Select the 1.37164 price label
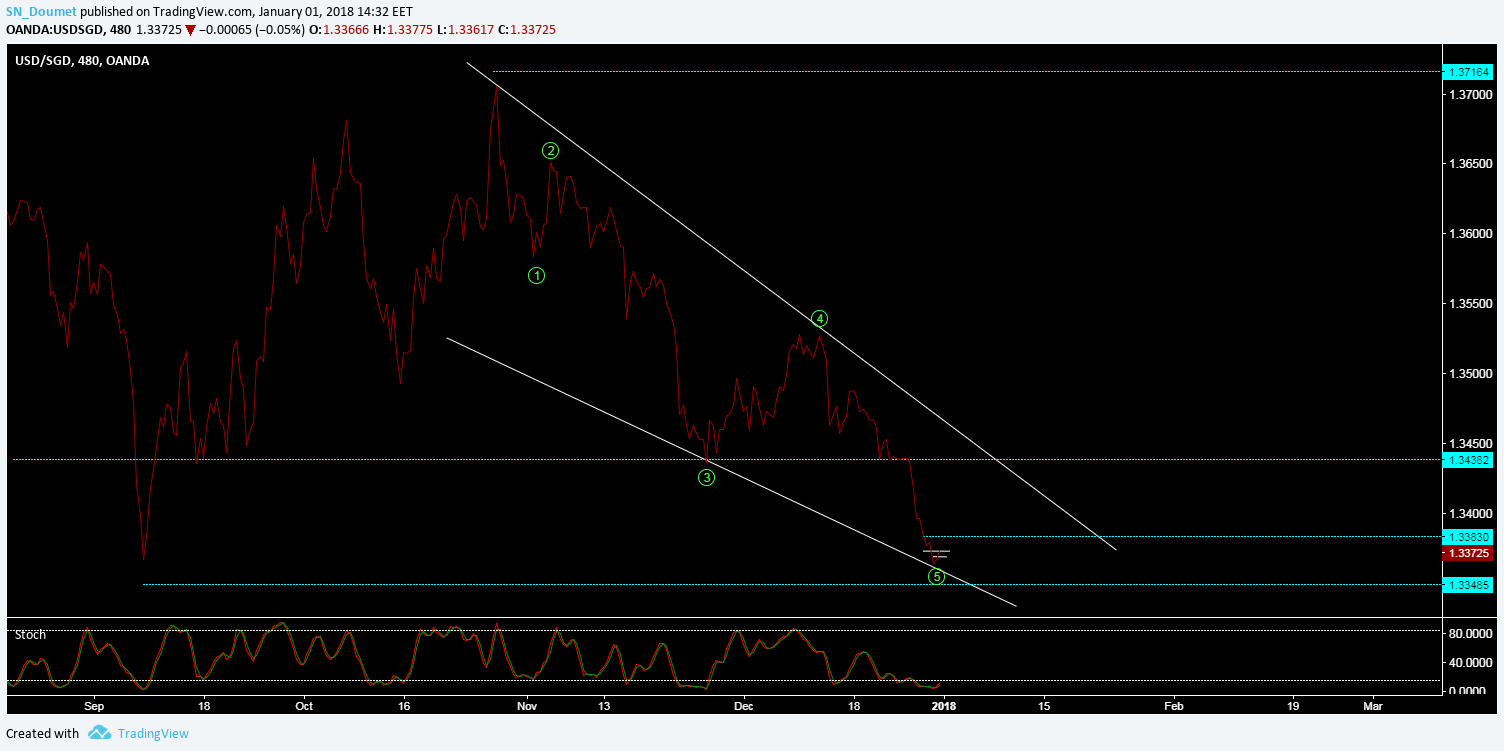1504x751 pixels. click(x=1469, y=72)
